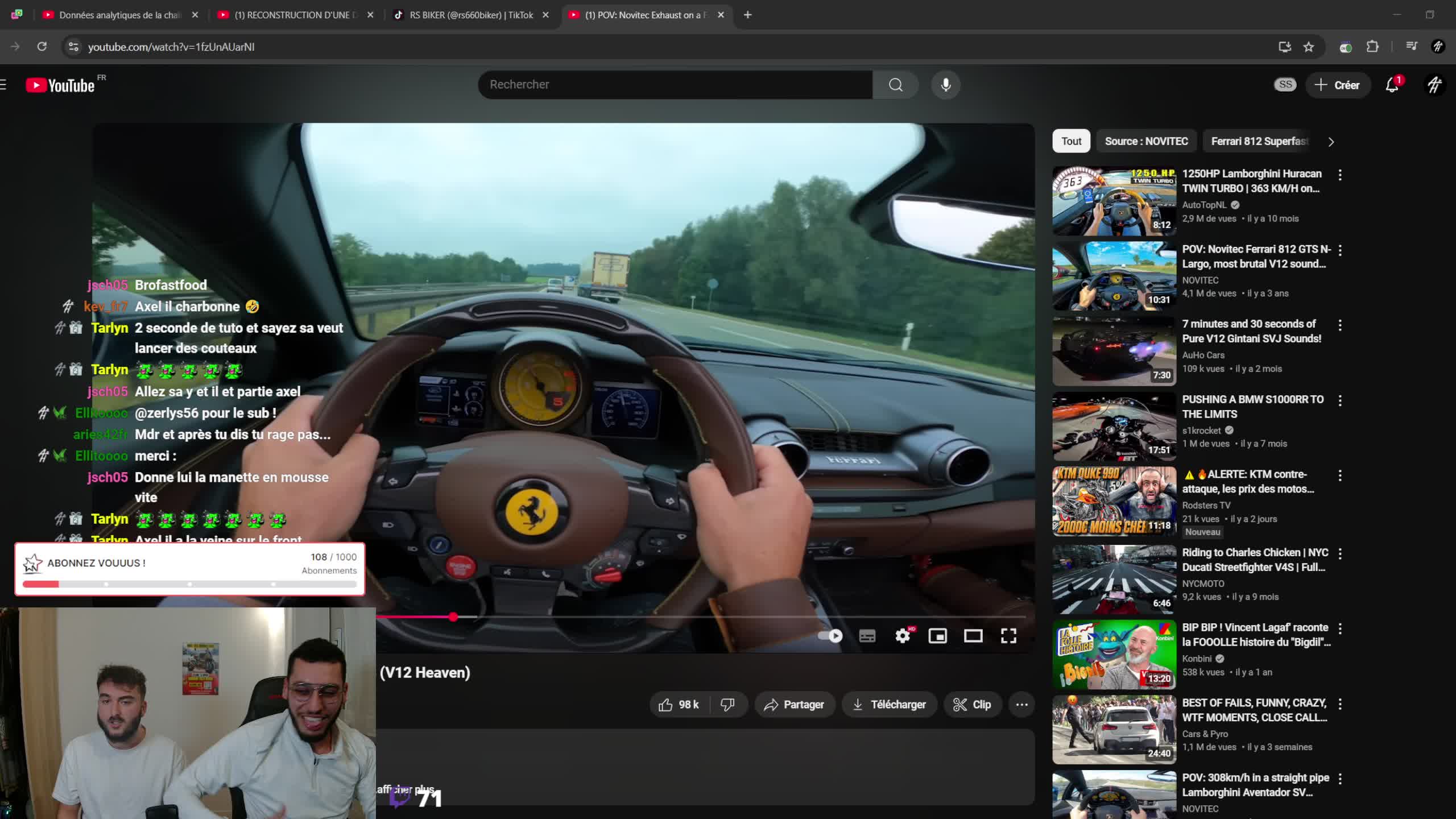Open the browser profile icon
The image size is (1456, 819).
tap(1438, 47)
